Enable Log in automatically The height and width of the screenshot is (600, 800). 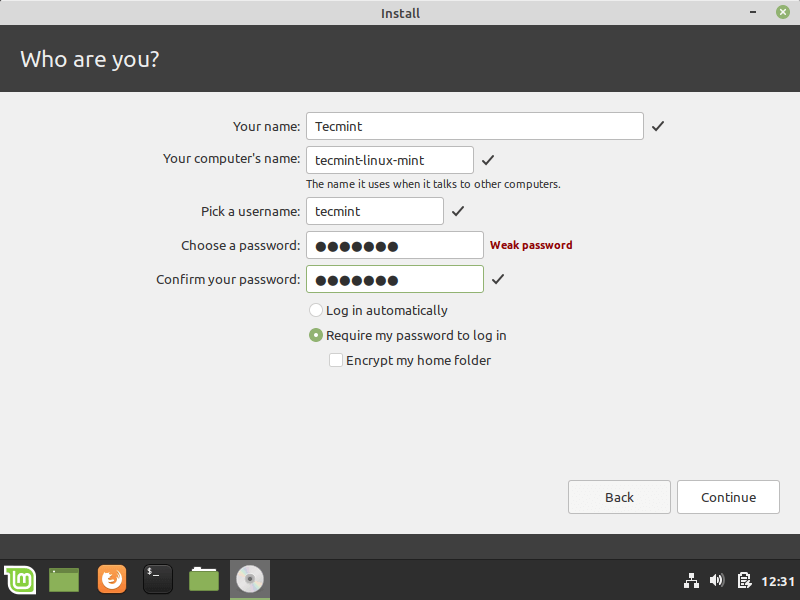click(315, 310)
